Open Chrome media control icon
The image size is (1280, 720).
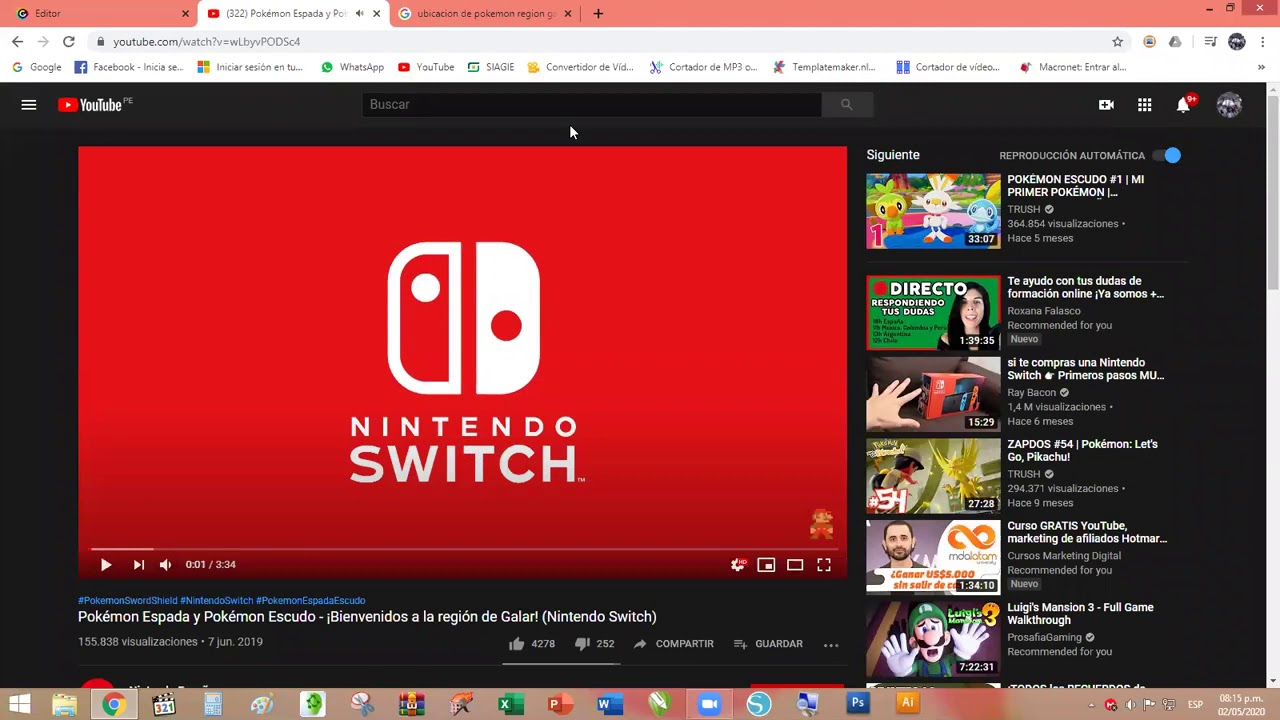1210,42
